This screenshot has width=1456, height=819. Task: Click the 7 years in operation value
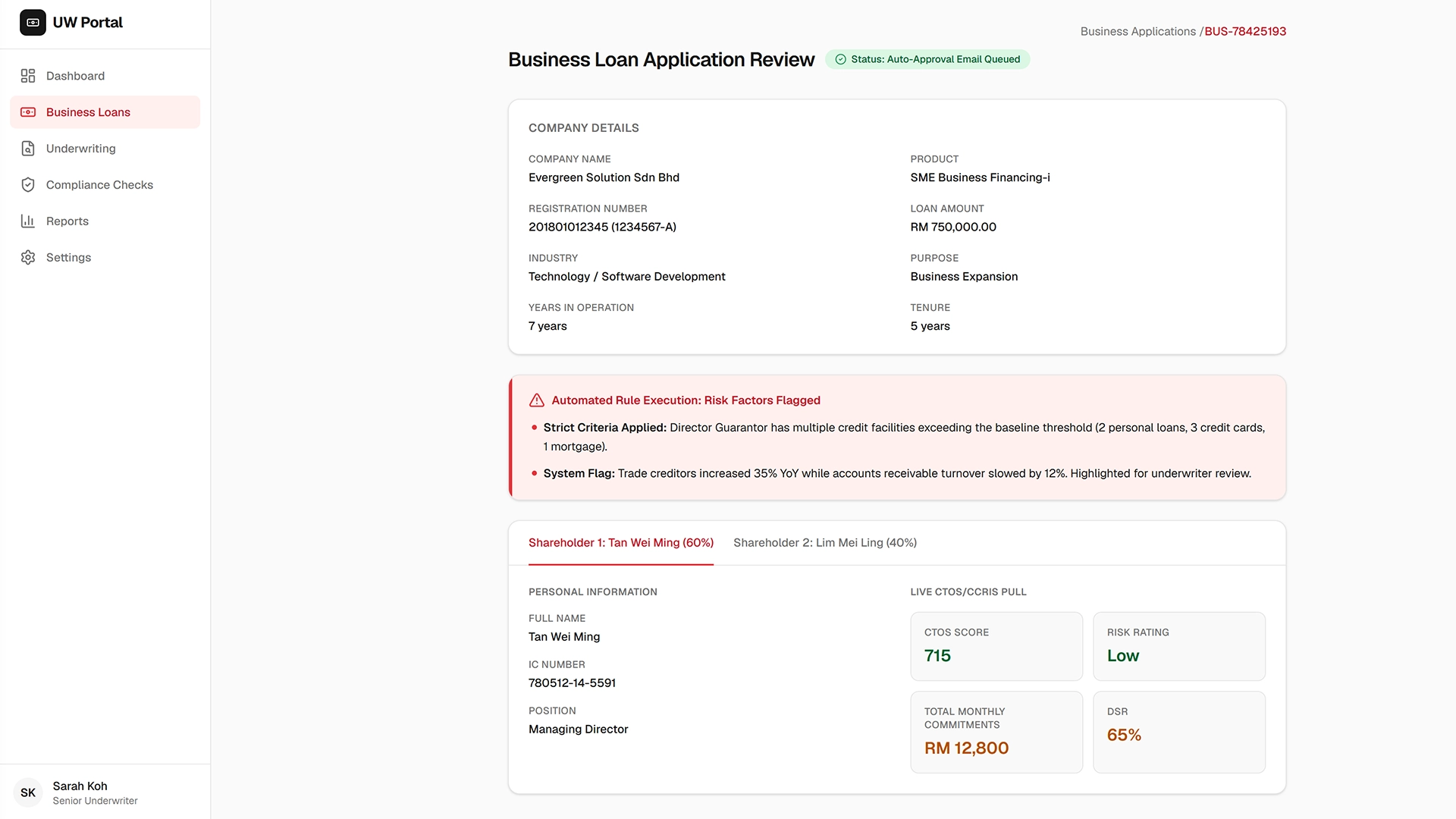[548, 326]
